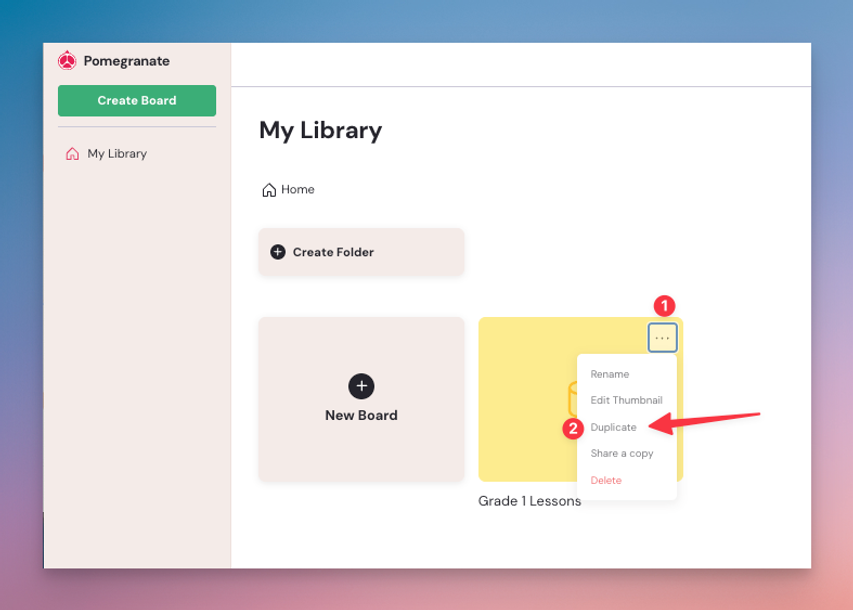Choose Rename from the board menu

pyautogui.click(x=609, y=374)
